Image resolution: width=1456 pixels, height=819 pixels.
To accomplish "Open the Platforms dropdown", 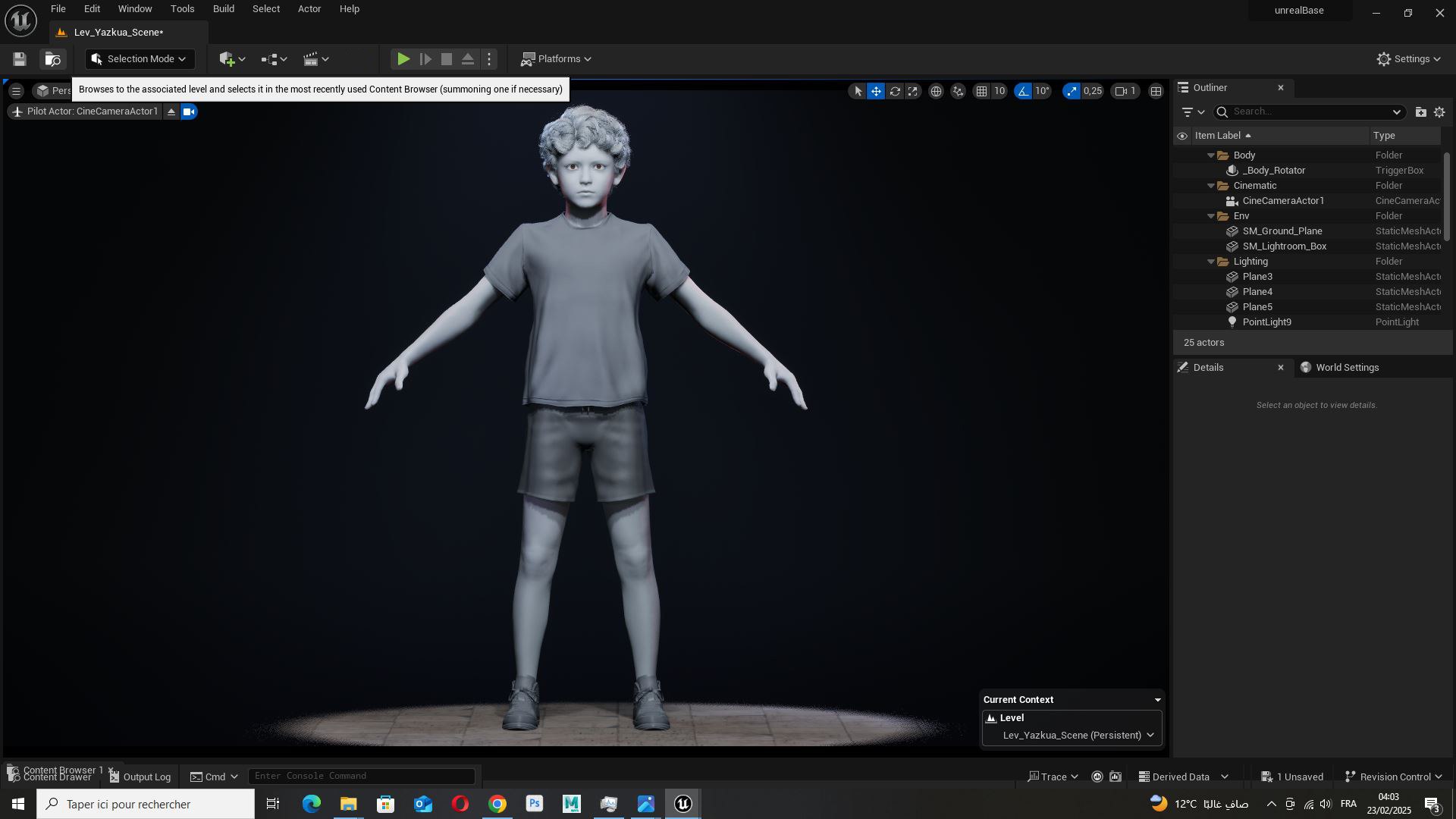I will 556,59.
